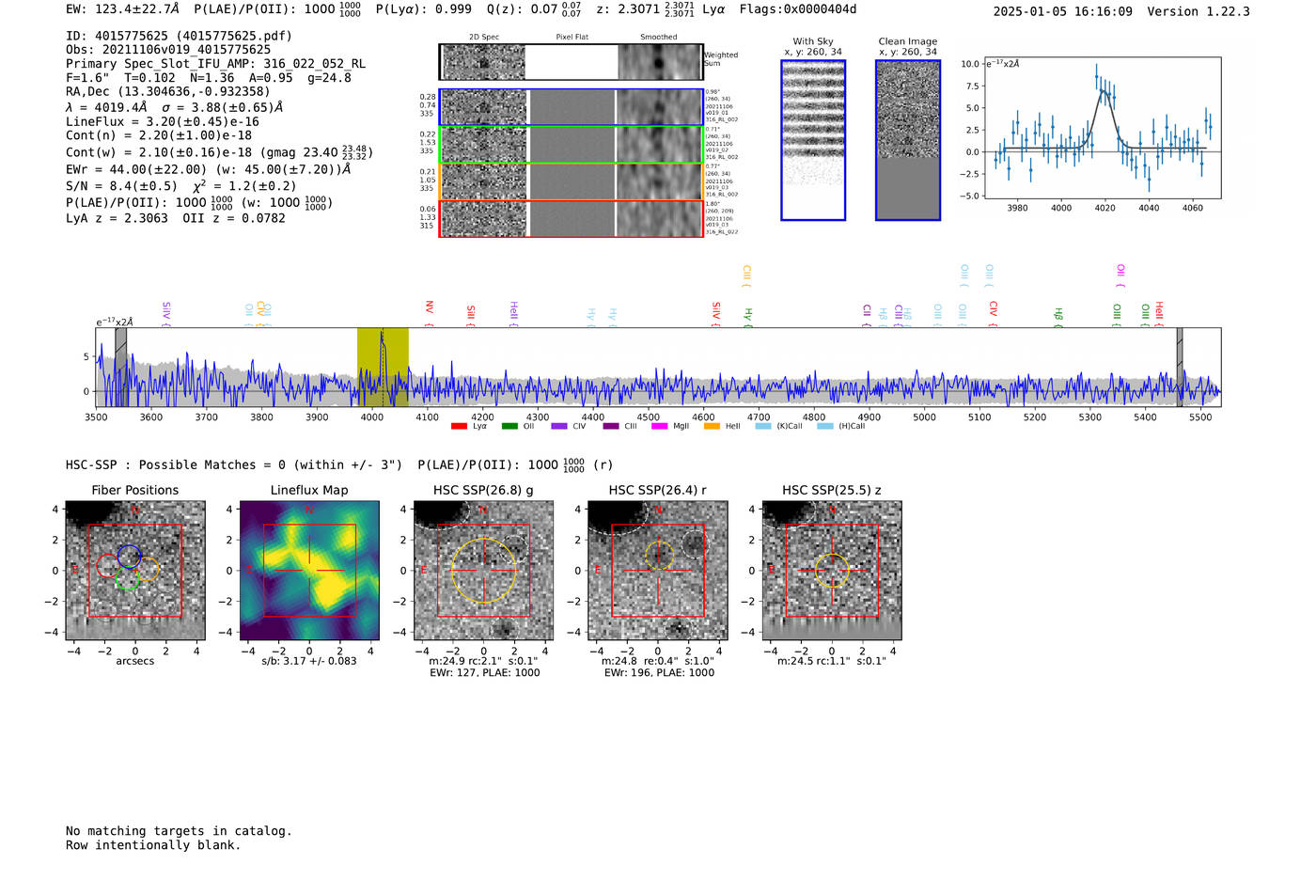Click the orange fiber circle in Fiber Positions

click(148, 568)
